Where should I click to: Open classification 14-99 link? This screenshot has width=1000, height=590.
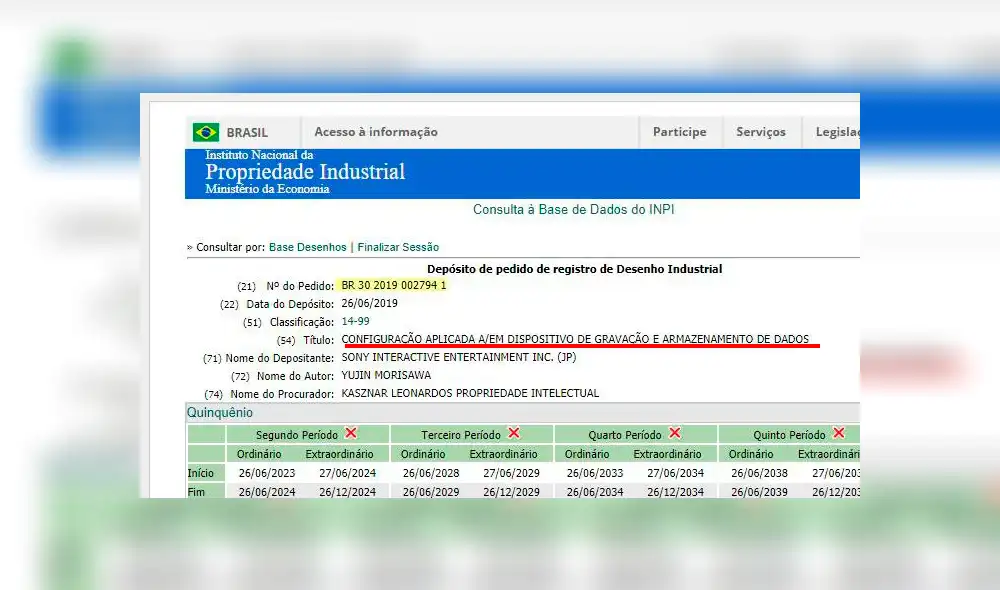(355, 322)
